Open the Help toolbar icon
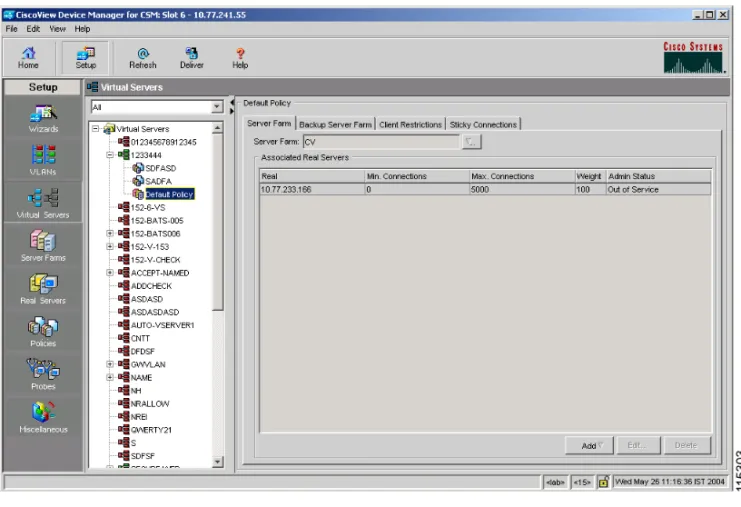Image resolution: width=741 pixels, height=507 pixels. (x=240, y=58)
